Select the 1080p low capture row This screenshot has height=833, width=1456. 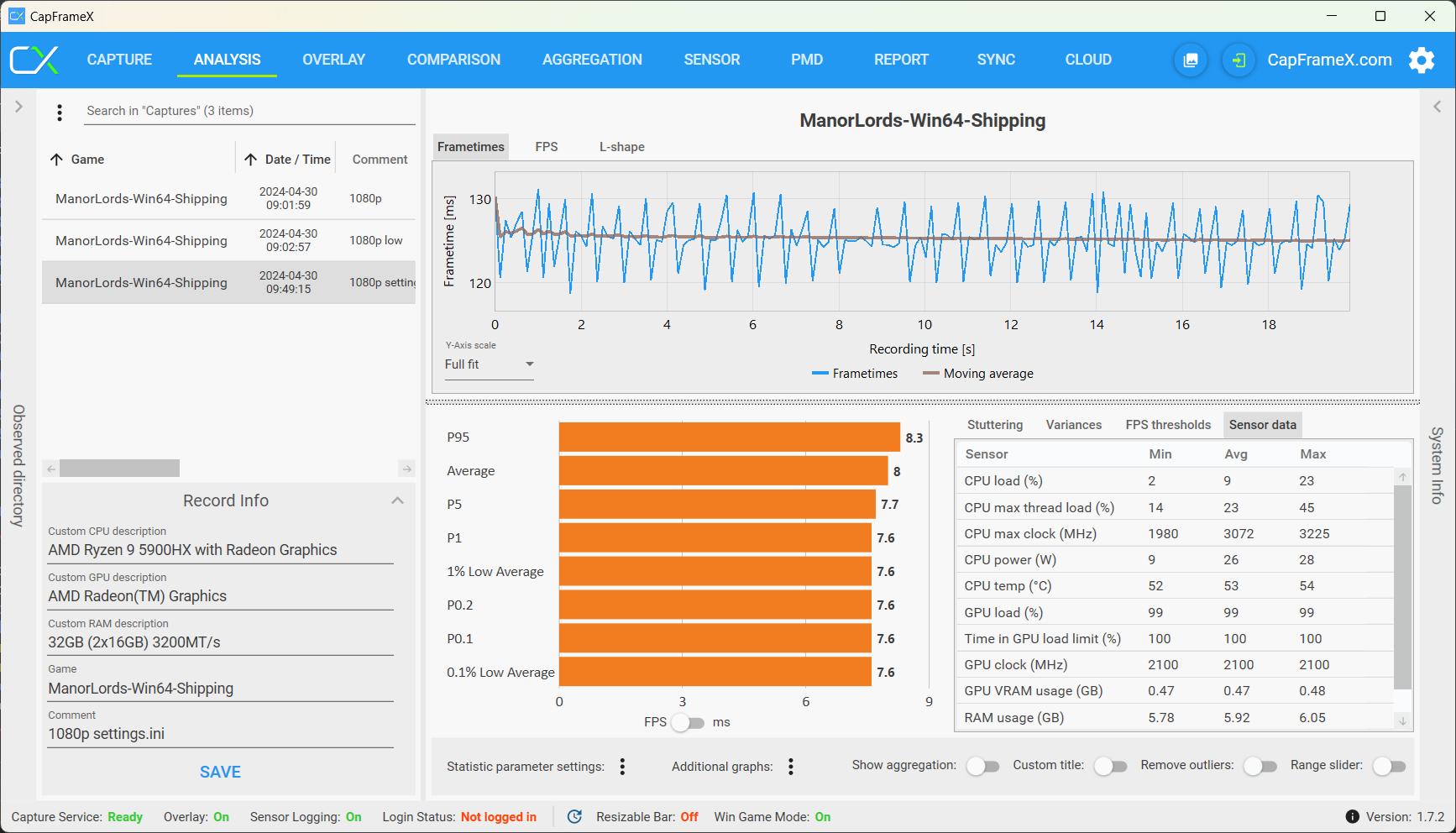point(228,241)
